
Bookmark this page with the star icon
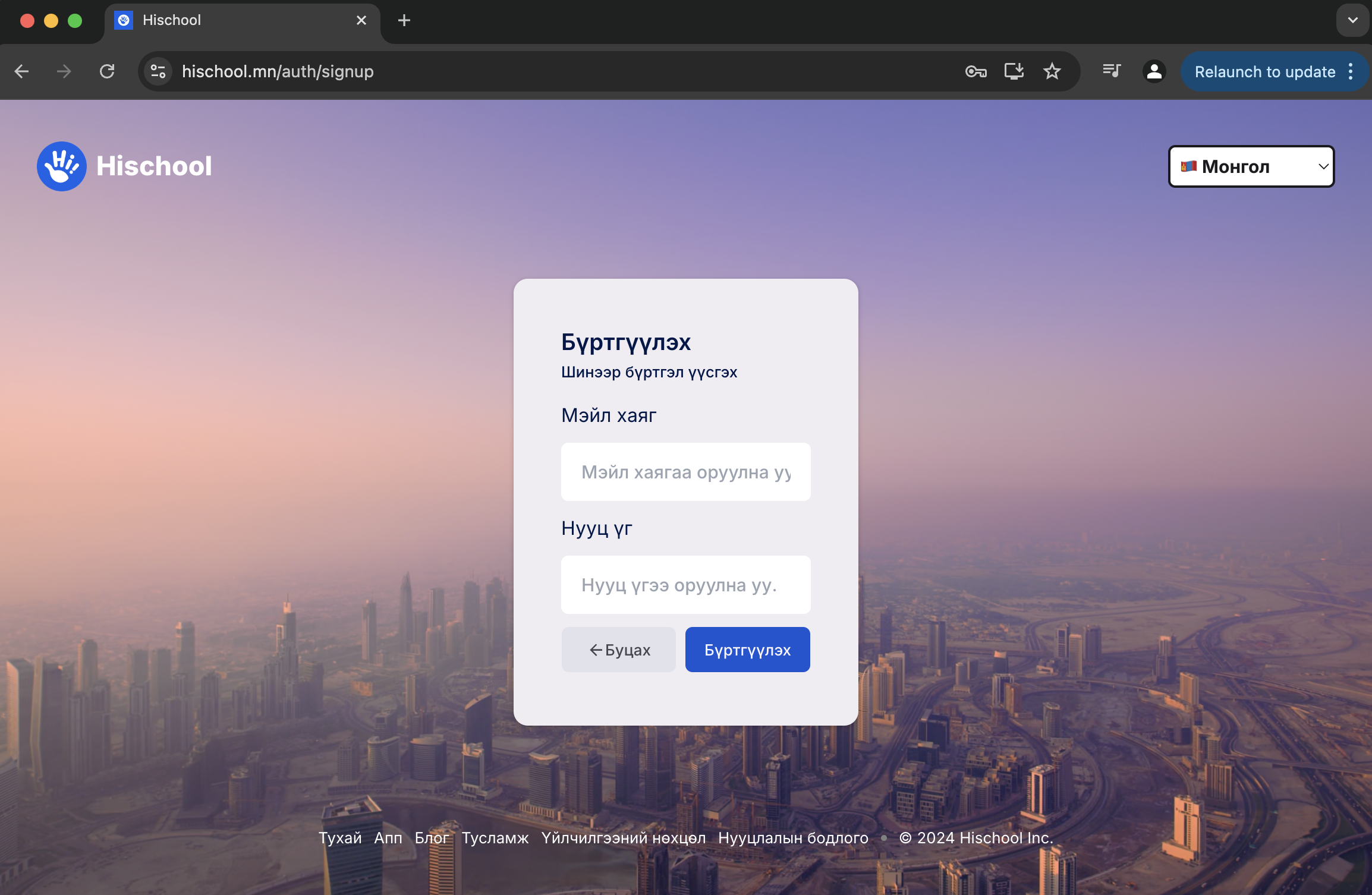point(1052,72)
